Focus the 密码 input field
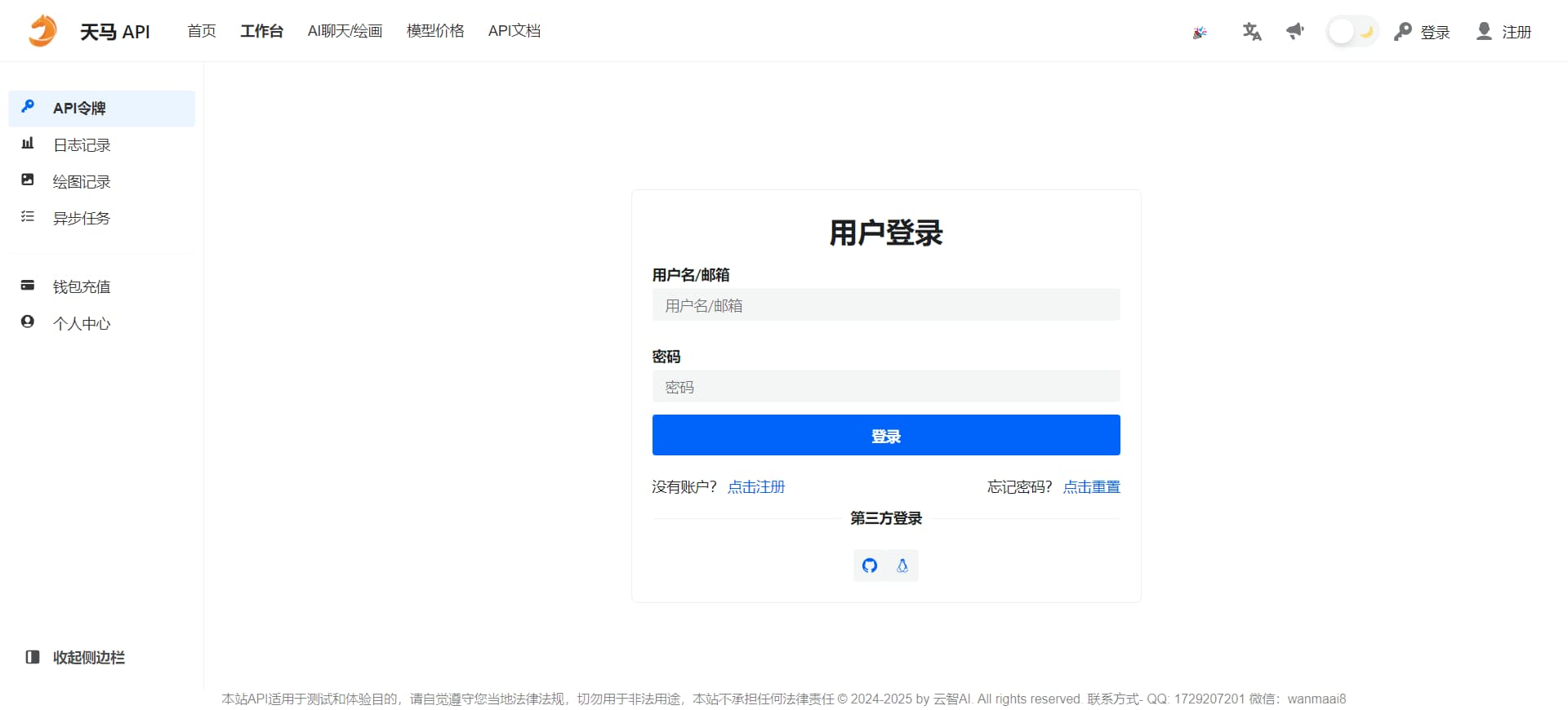1568x710 pixels. [886, 387]
